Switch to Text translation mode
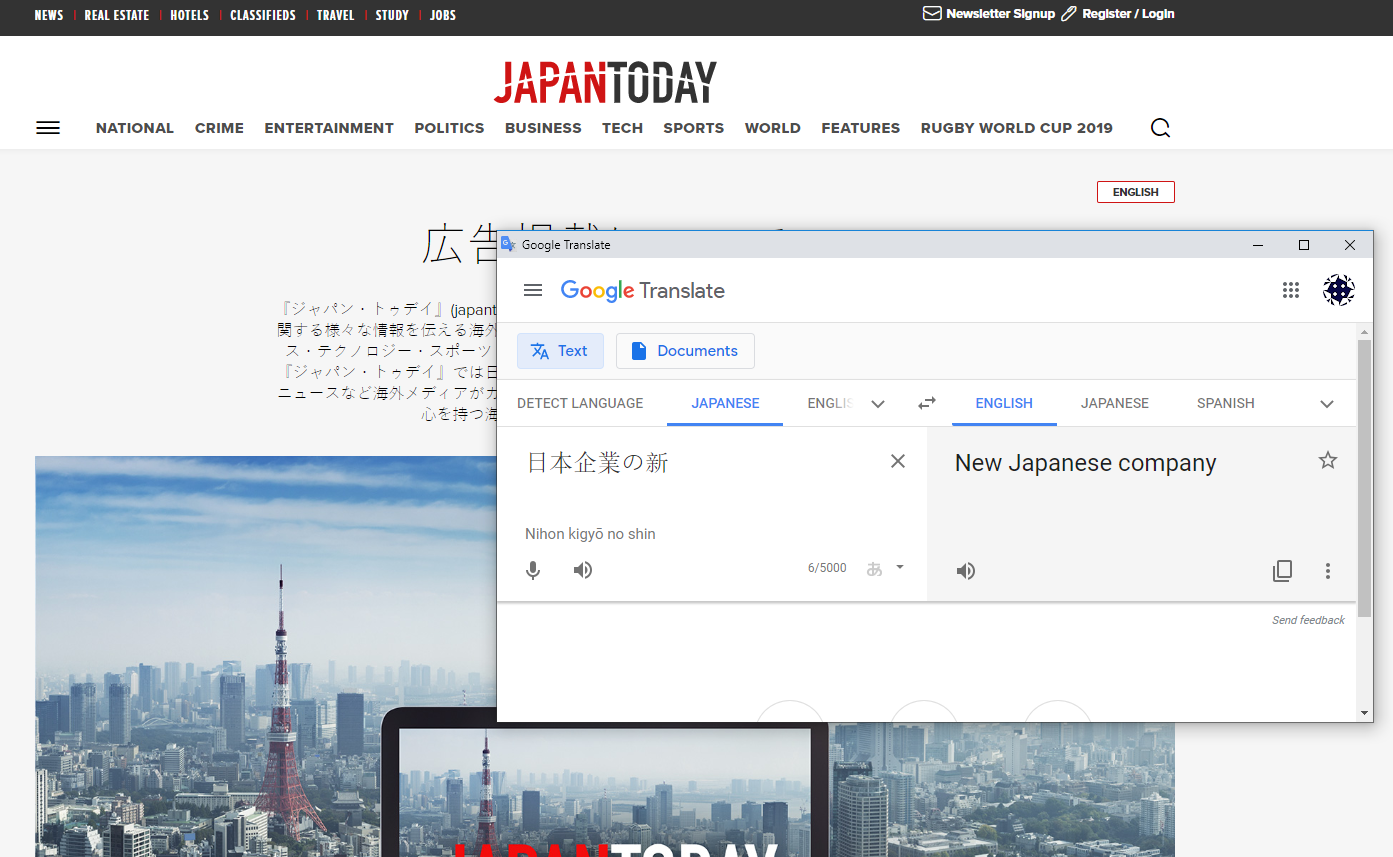 coord(560,351)
